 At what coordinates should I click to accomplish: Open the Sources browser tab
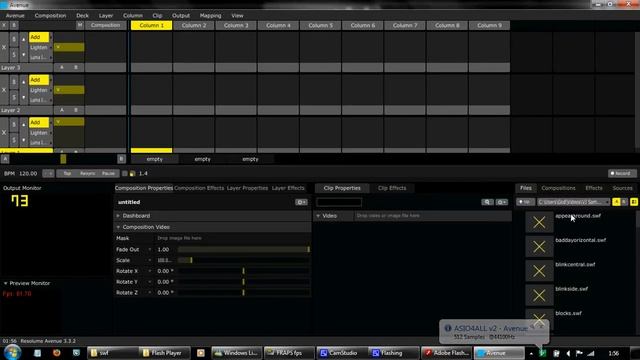pos(622,188)
